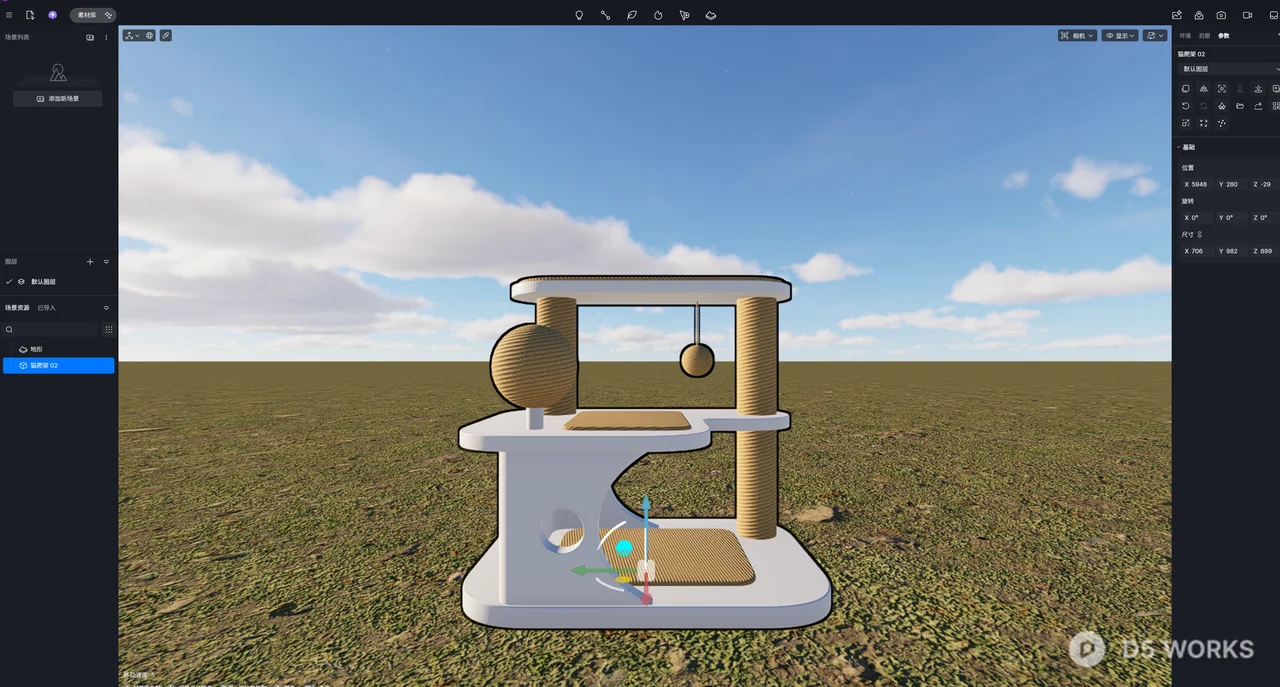This screenshot has height=687, width=1280.
Task: Click the mirror flip icon
Action: (x=1204, y=89)
